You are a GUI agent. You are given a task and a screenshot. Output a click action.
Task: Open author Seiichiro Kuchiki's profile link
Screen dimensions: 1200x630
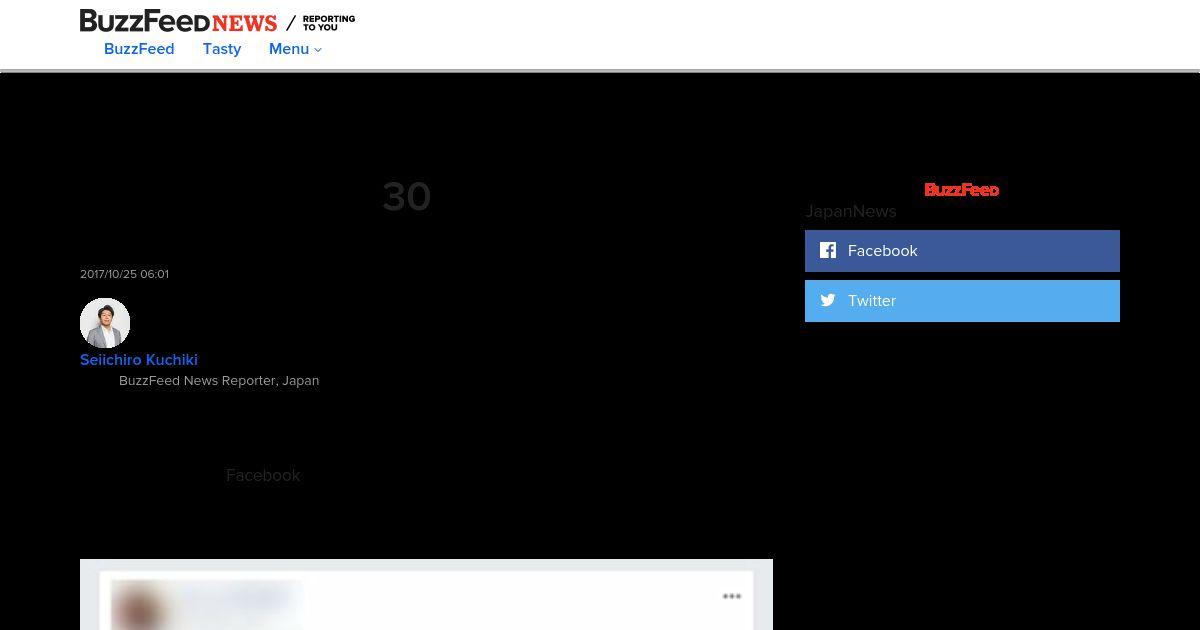(x=139, y=360)
